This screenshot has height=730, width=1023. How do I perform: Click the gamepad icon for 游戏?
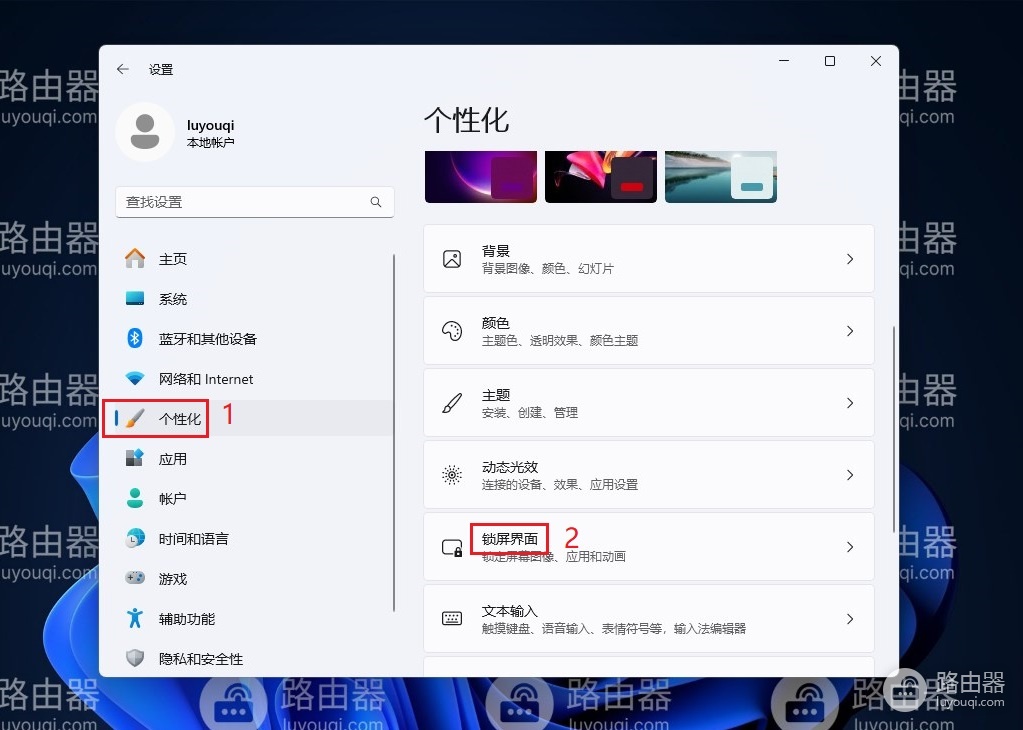135,578
